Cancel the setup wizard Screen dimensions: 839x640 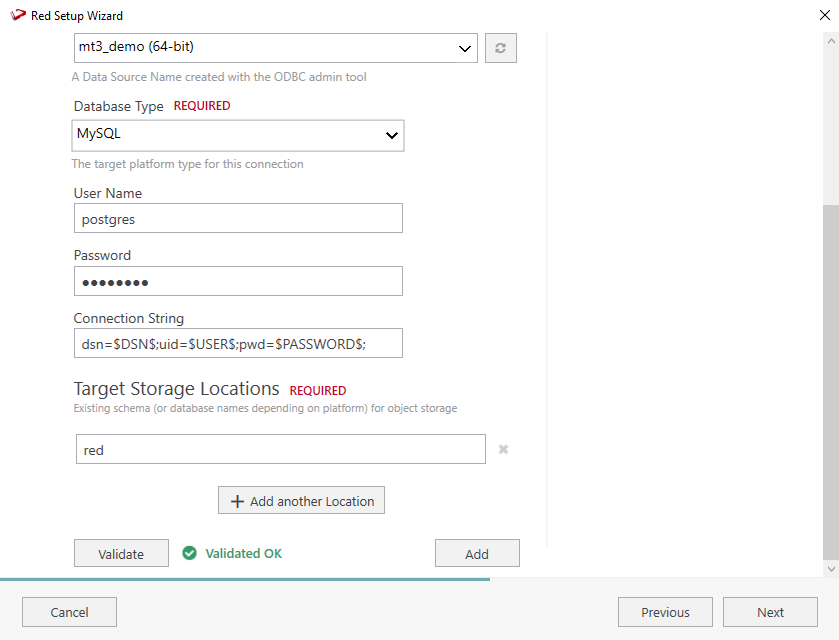coord(69,612)
